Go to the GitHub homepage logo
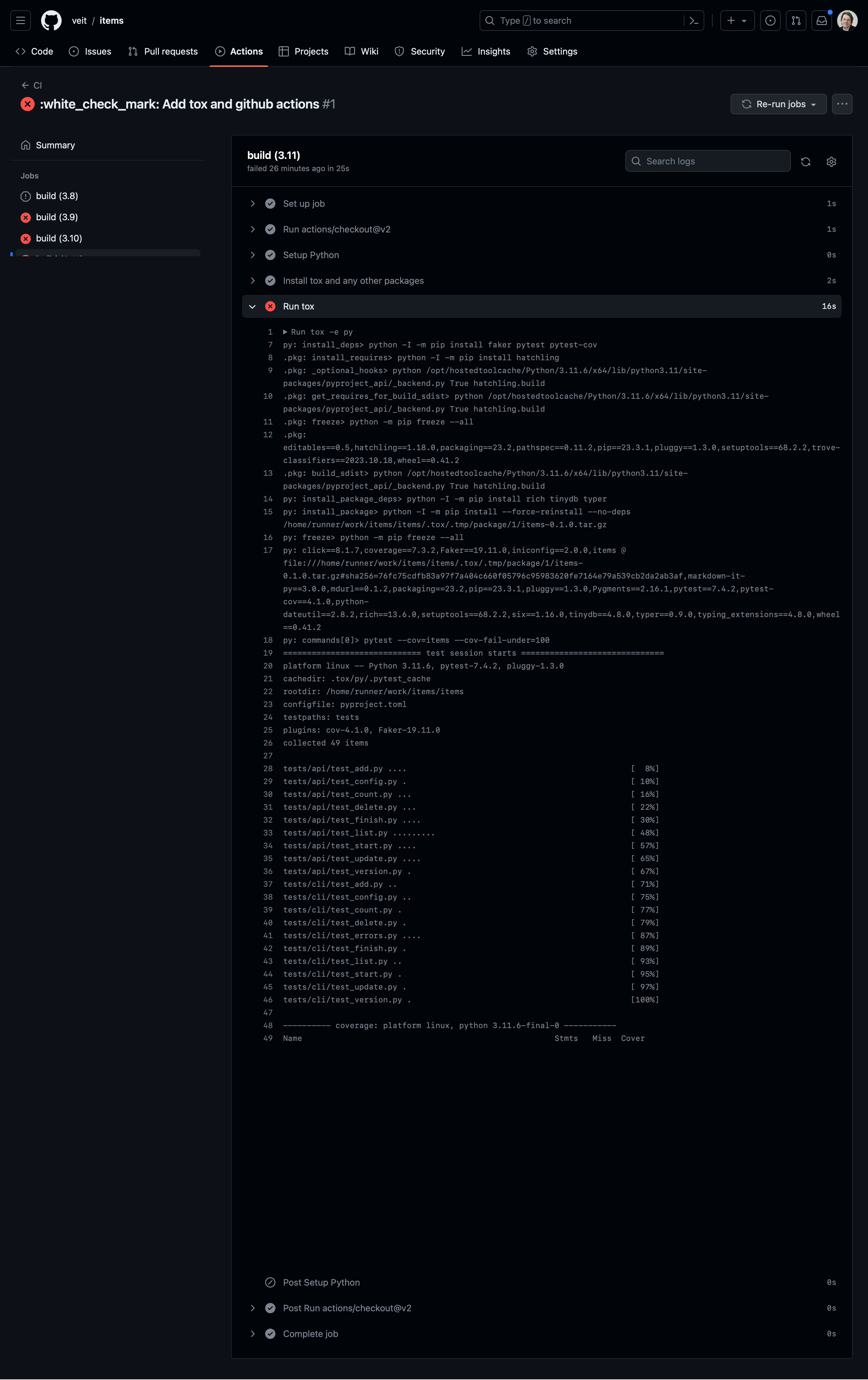 (x=52, y=21)
